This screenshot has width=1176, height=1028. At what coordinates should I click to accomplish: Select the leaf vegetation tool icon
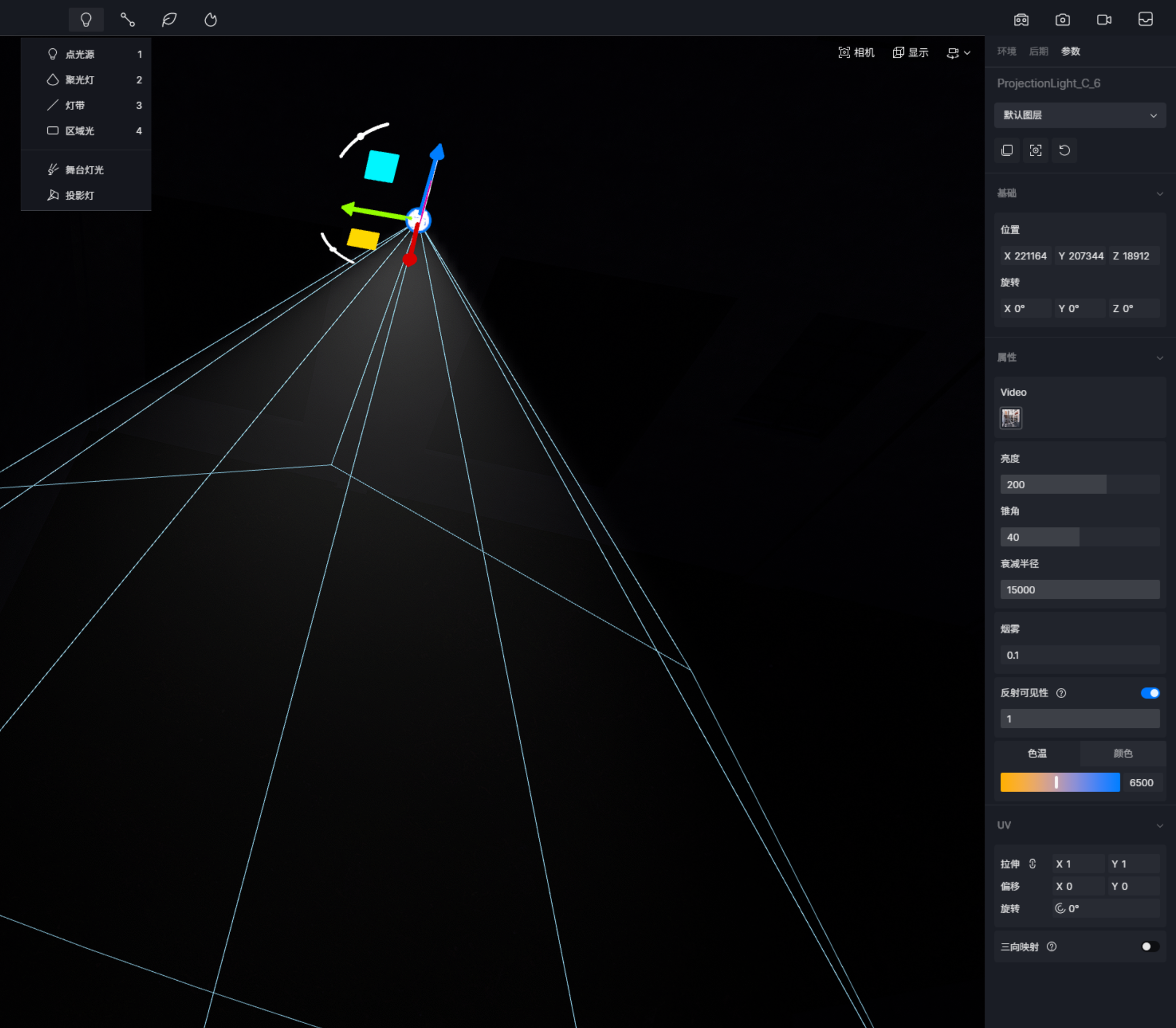[x=169, y=20]
